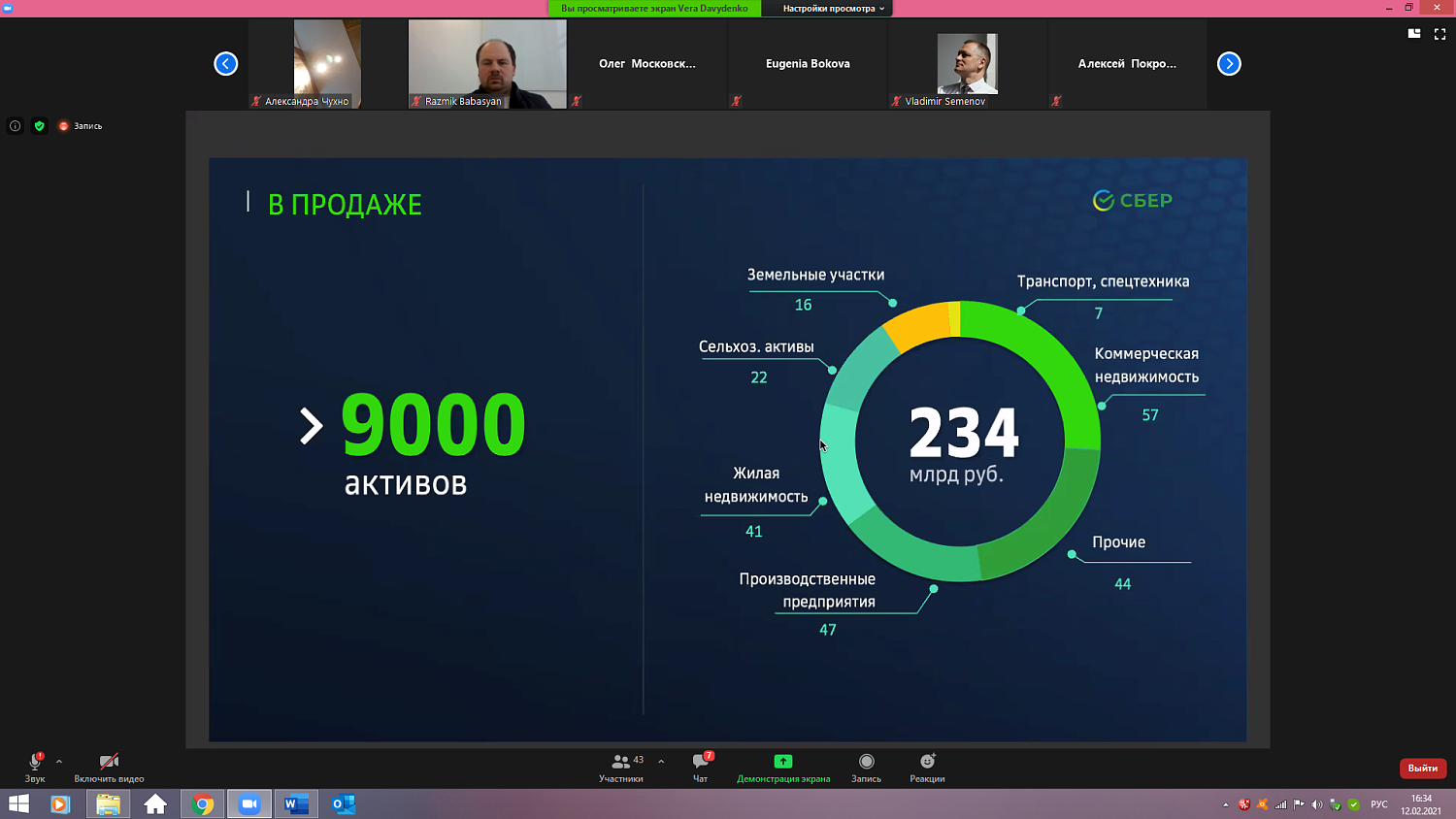Click the активов caption under 9000
The image size is (1456, 819).
[x=406, y=483]
